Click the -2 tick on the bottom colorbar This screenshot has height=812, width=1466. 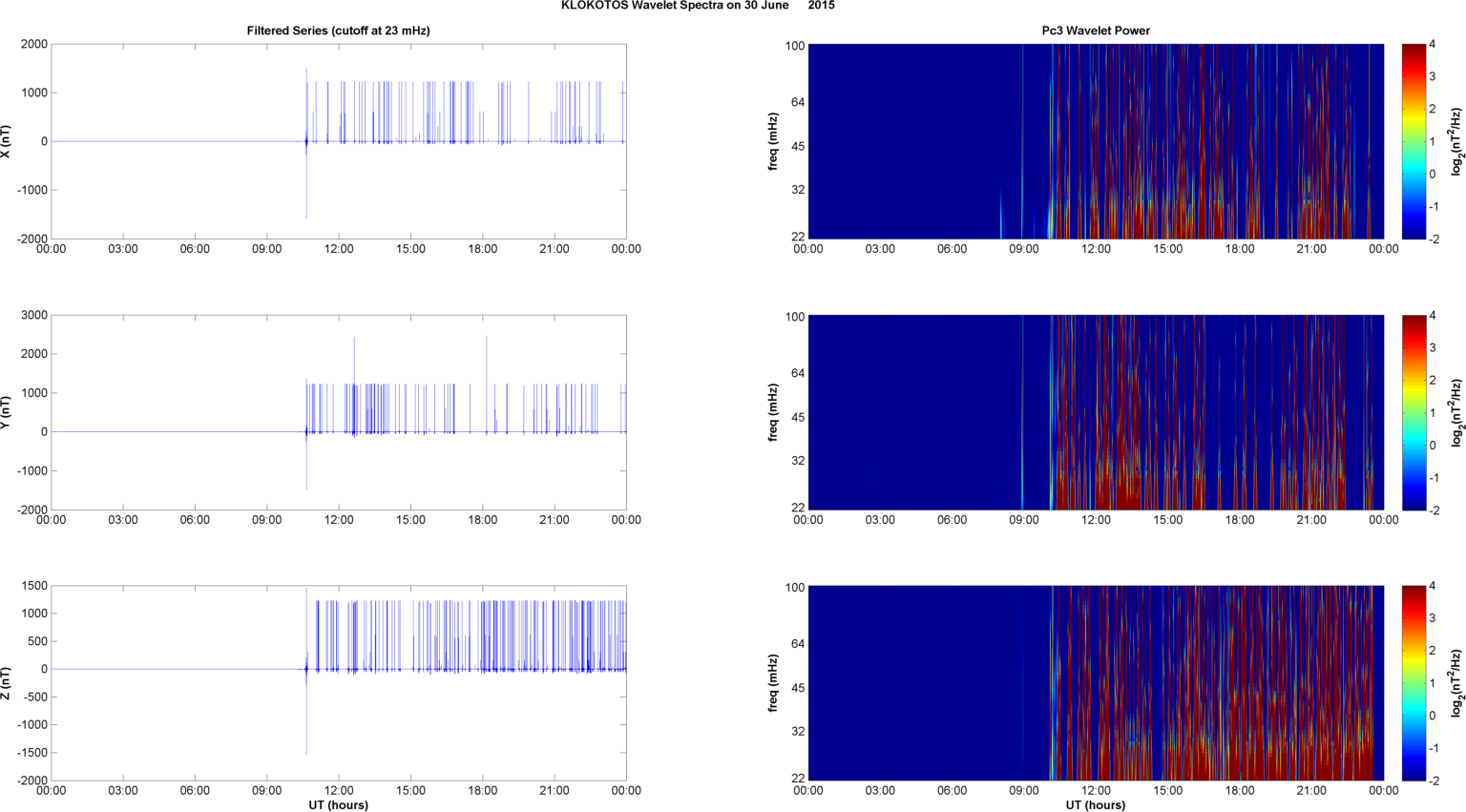[x=1433, y=781]
